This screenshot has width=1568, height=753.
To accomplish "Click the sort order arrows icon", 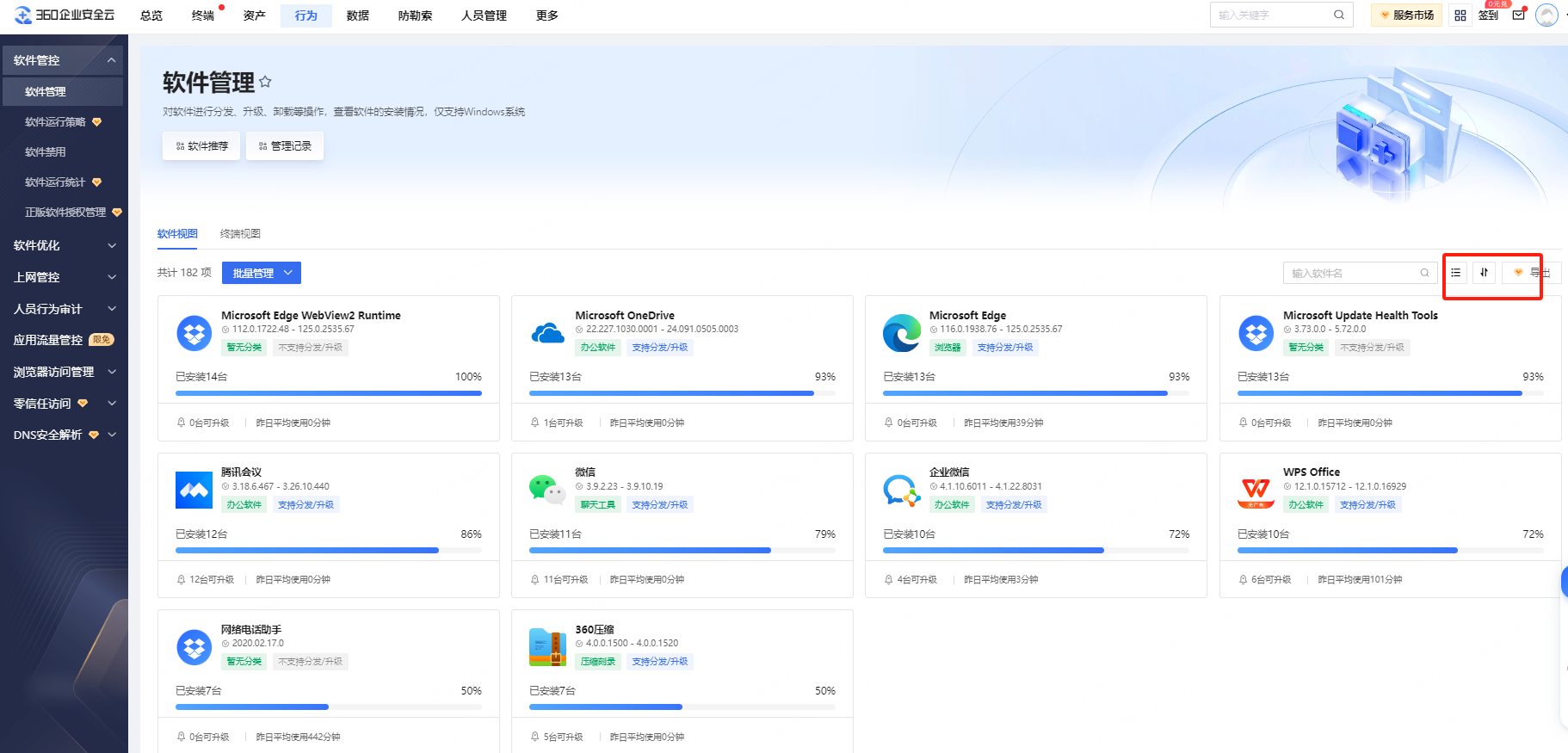I will tap(1484, 273).
